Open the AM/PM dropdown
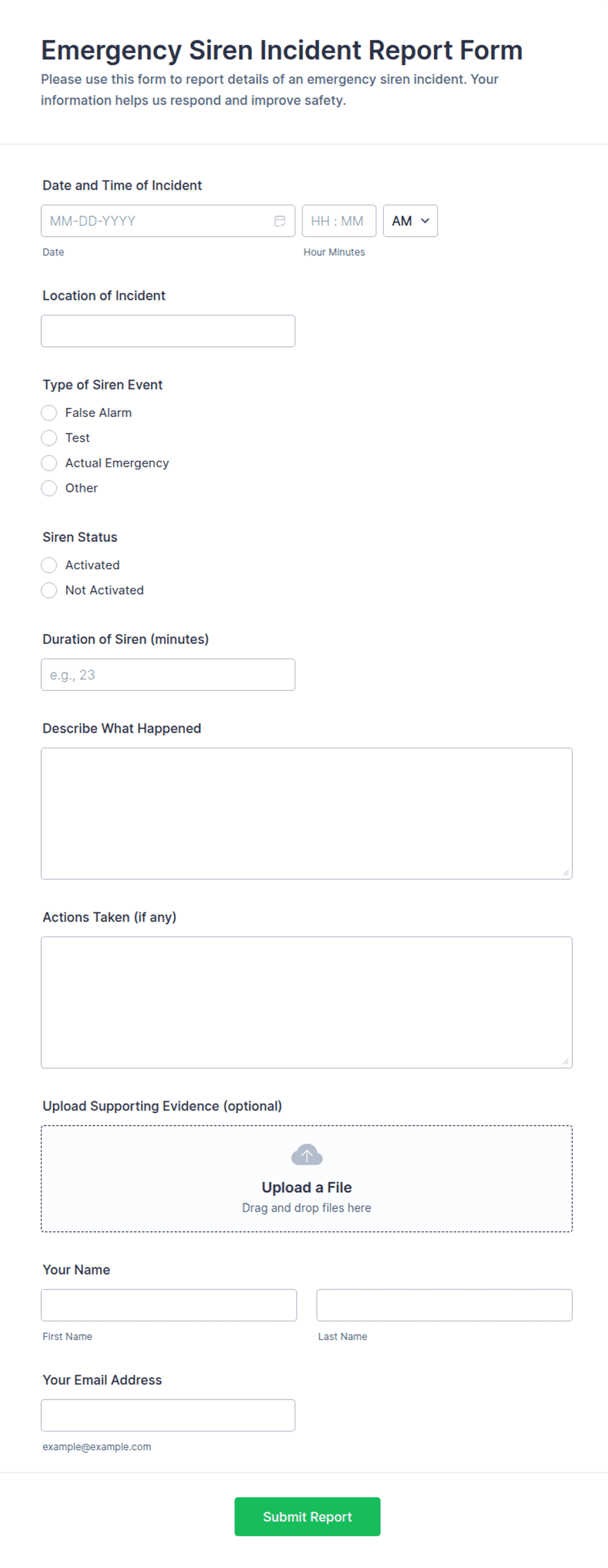Image resolution: width=608 pixels, height=1568 pixels. 410,221
